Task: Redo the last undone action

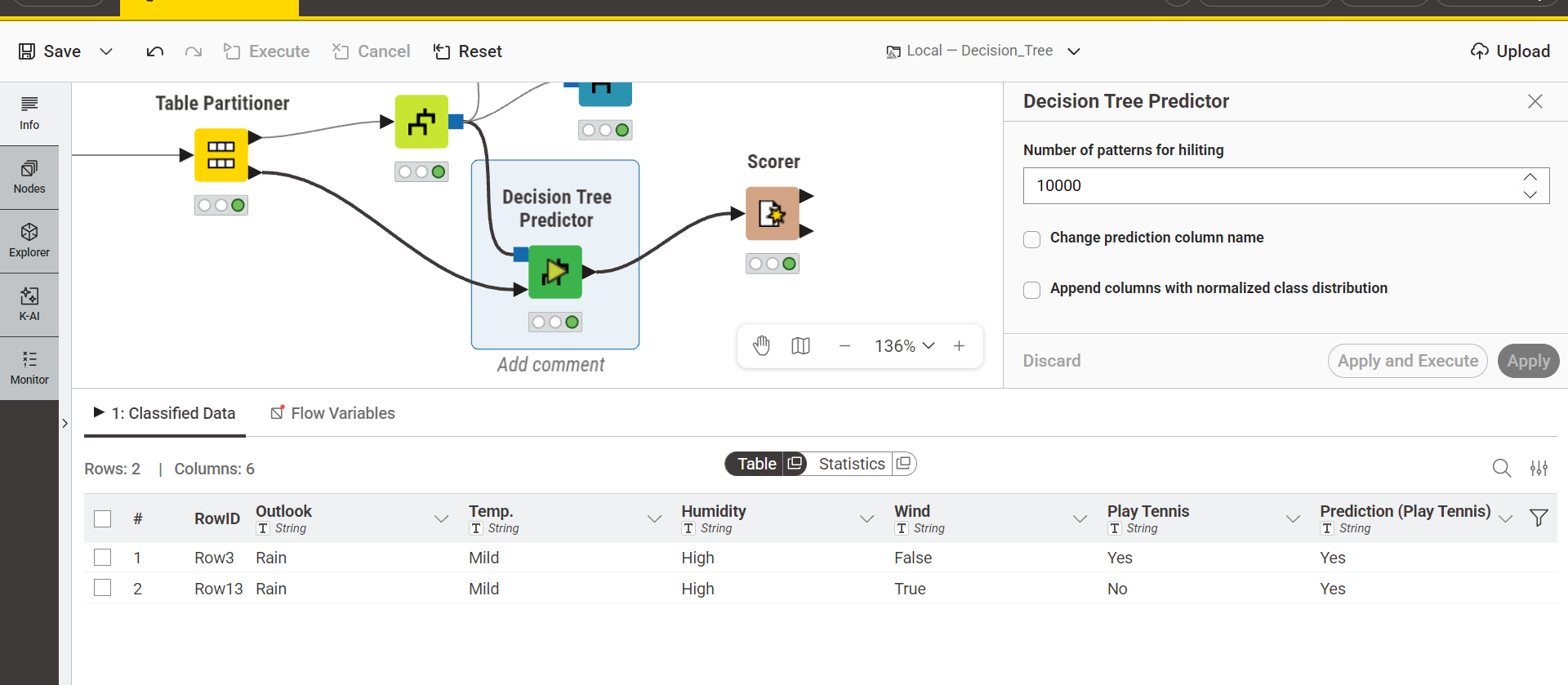Action: (194, 51)
